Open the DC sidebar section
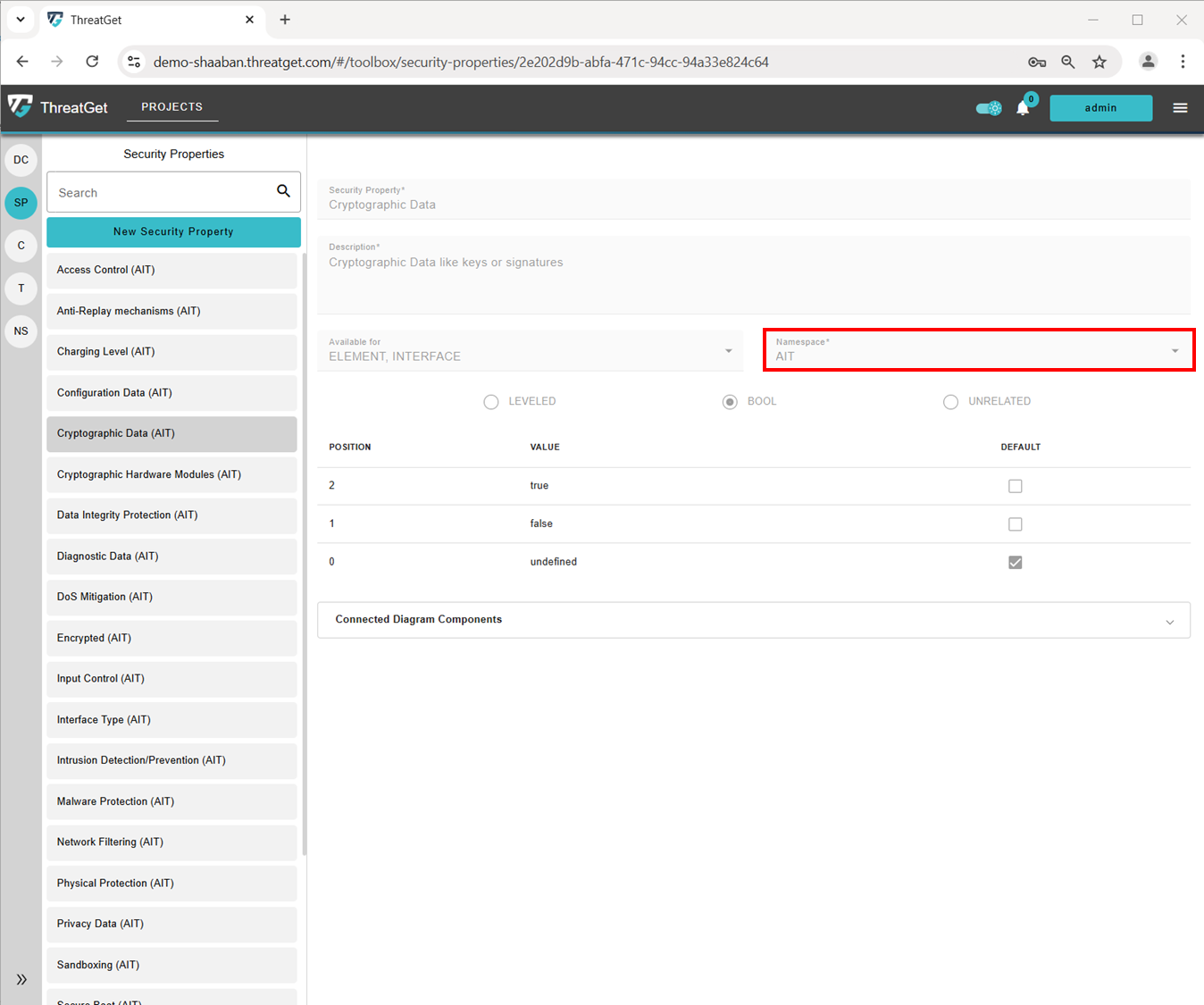Screen dimensions: 1204x1005 [21, 160]
